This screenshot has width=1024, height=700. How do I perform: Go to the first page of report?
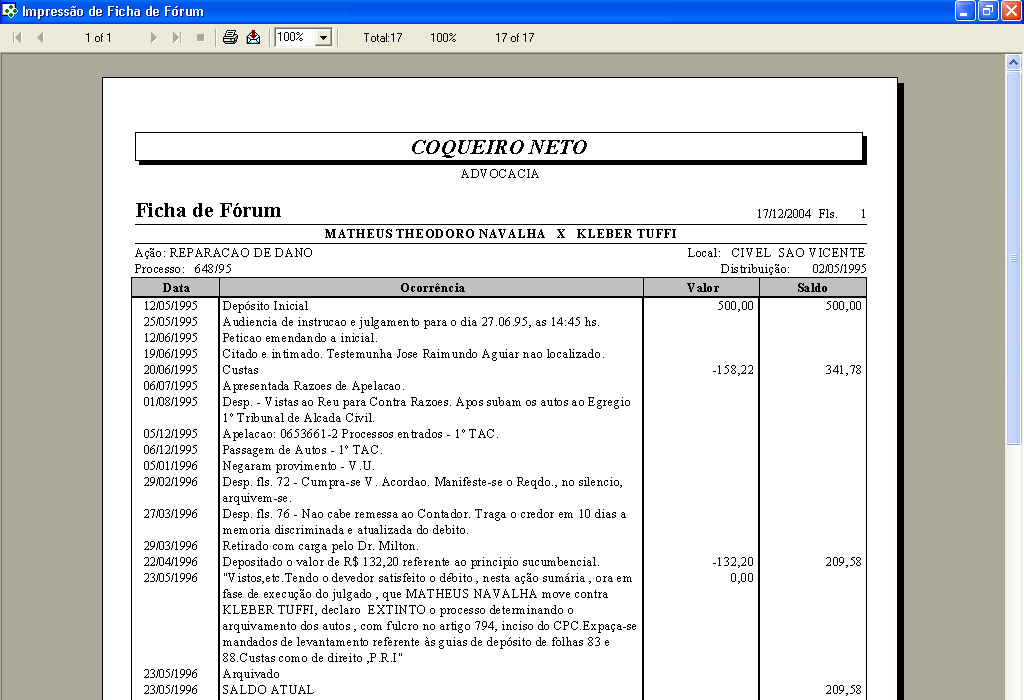tap(17, 38)
